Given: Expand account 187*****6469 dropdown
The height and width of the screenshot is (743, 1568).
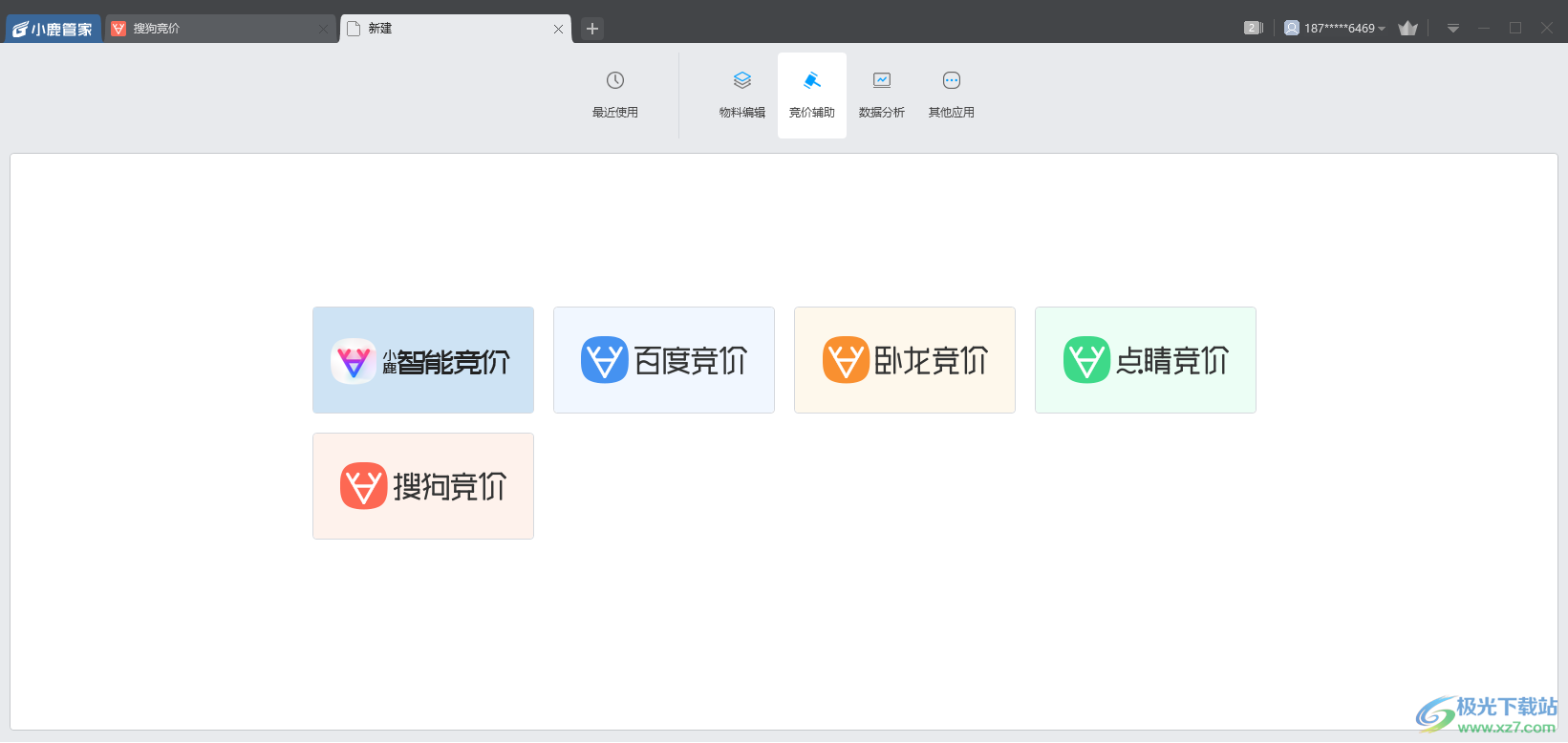Looking at the screenshot, I should coord(1345,29).
